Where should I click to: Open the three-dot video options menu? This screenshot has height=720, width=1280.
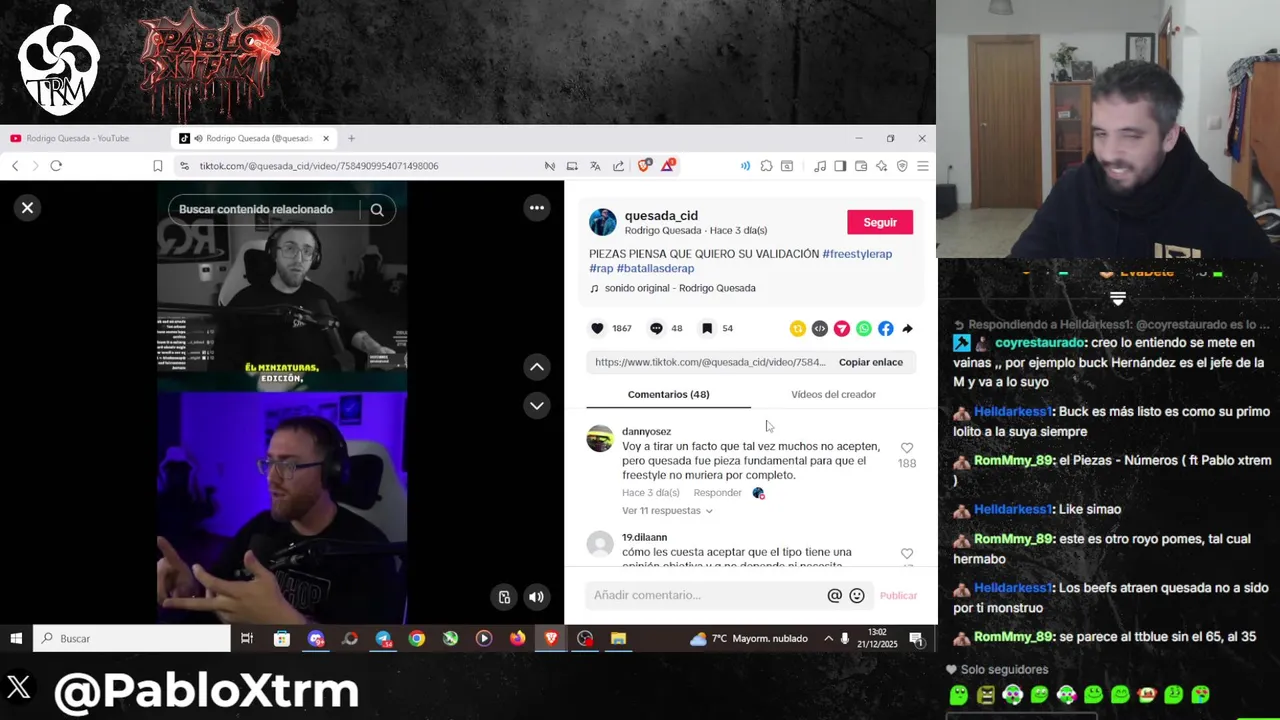pyautogui.click(x=537, y=208)
